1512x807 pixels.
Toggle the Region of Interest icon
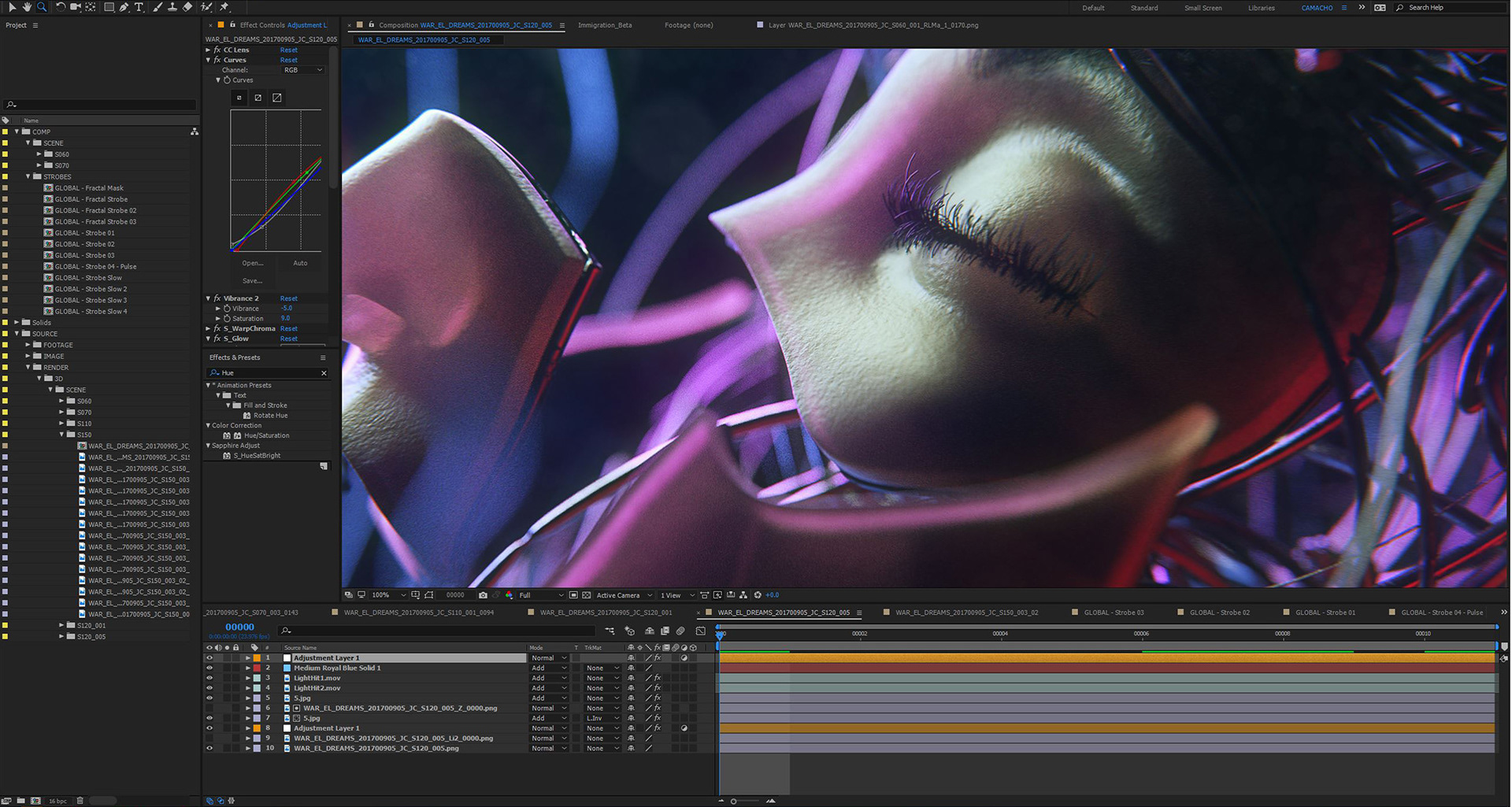coord(573,595)
